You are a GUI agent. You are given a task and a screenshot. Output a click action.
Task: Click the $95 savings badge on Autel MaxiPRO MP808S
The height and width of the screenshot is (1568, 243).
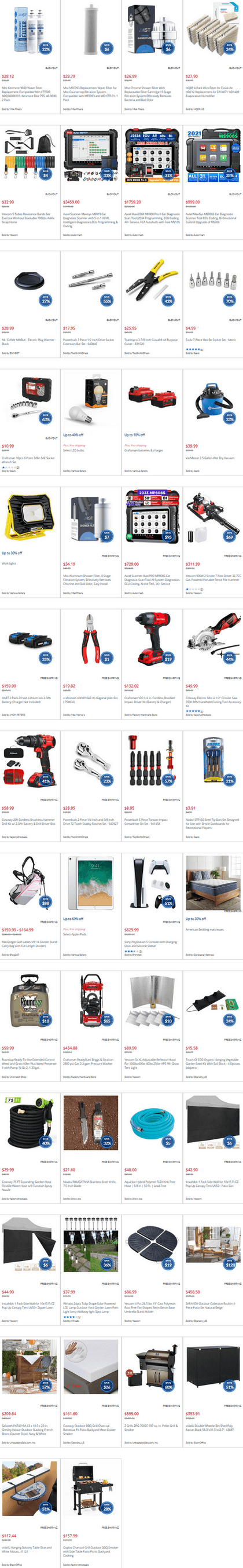168,536
